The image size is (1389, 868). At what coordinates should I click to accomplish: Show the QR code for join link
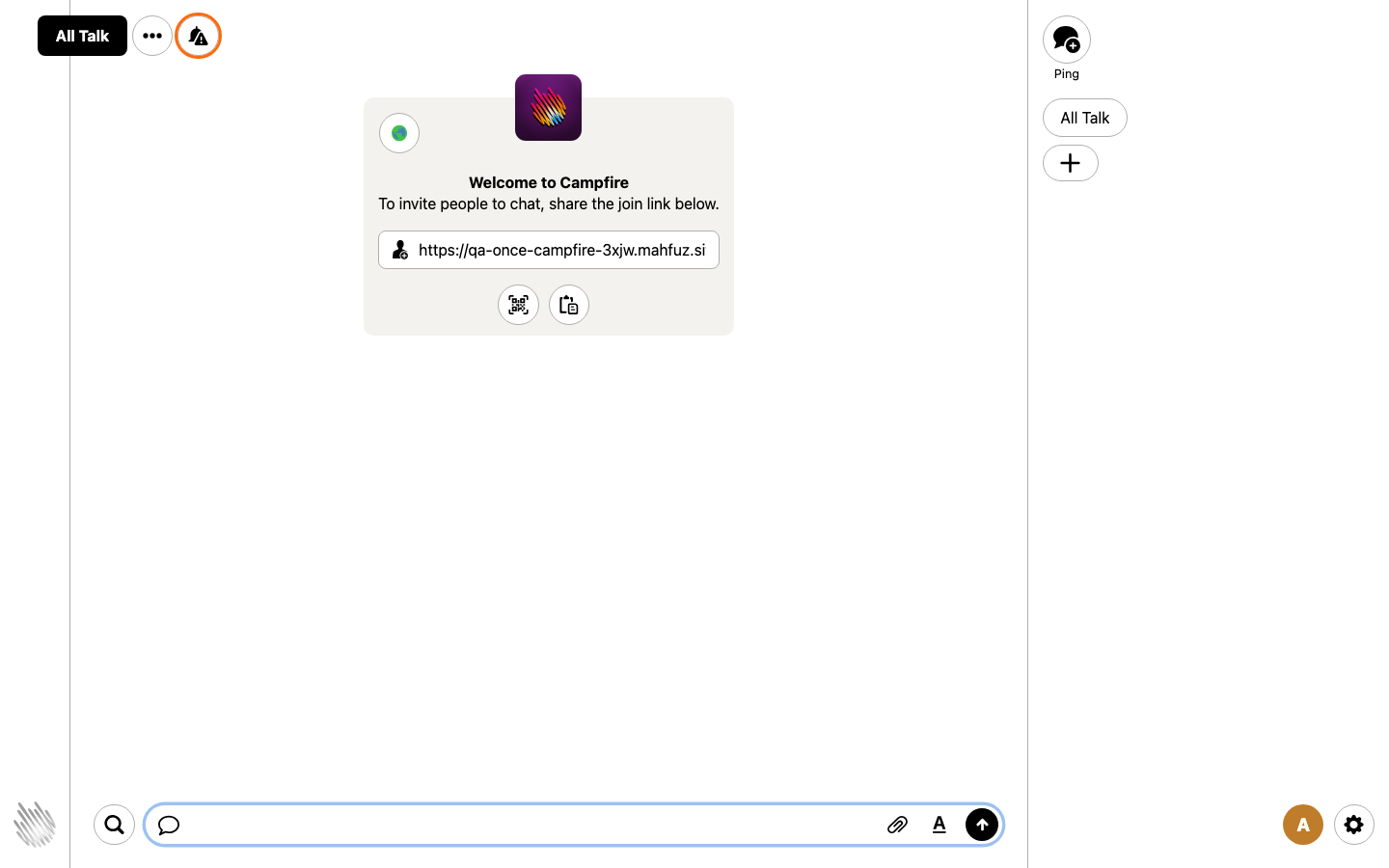518,305
